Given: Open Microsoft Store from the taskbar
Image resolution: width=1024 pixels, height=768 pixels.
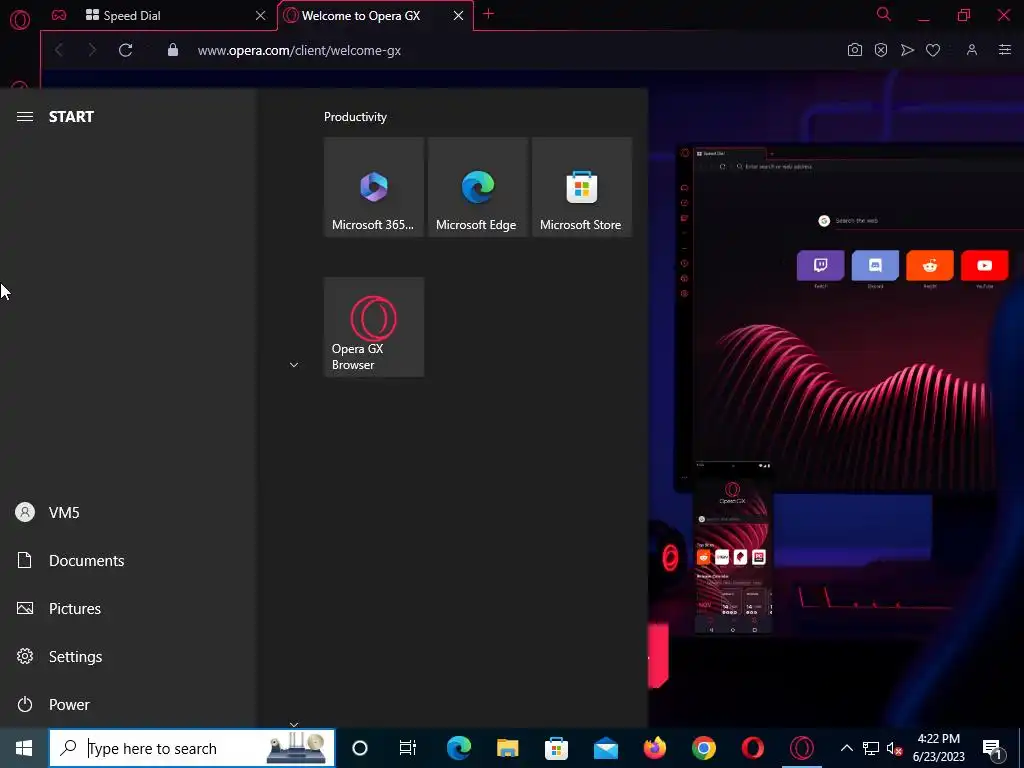Looking at the screenshot, I should point(556,748).
